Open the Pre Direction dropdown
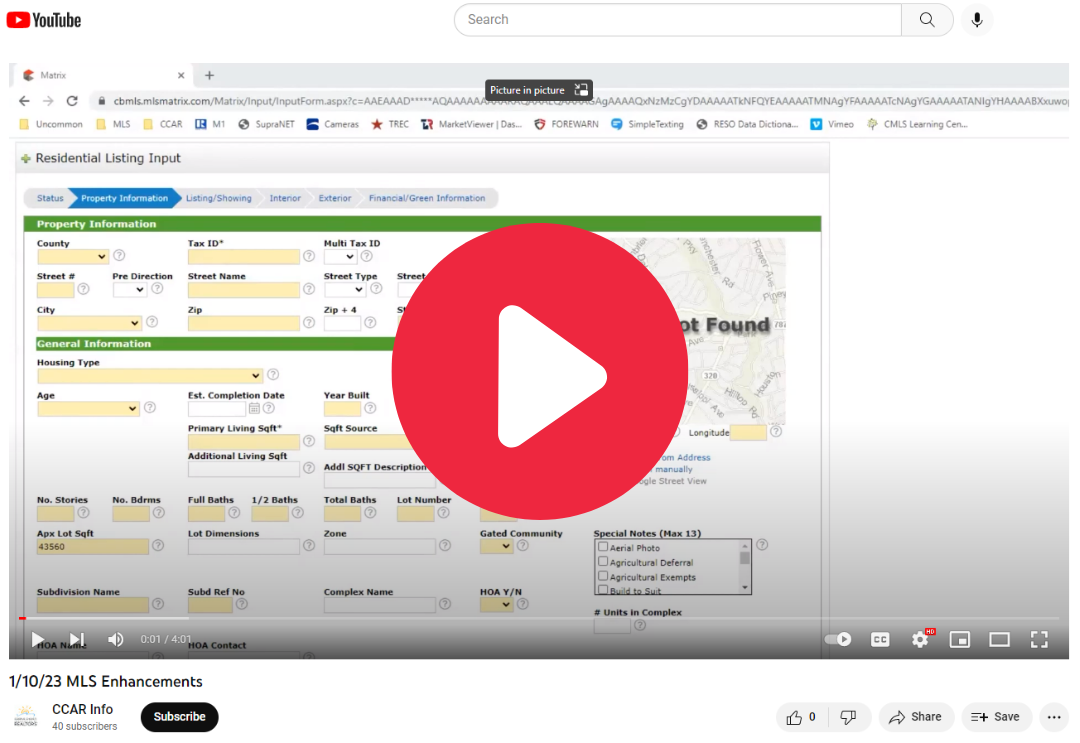 (129, 290)
